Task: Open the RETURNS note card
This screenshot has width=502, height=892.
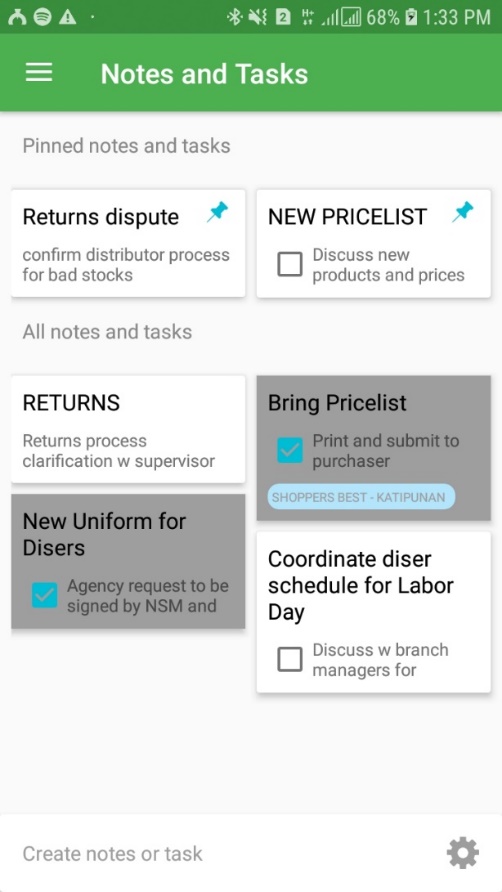Action: [128, 430]
